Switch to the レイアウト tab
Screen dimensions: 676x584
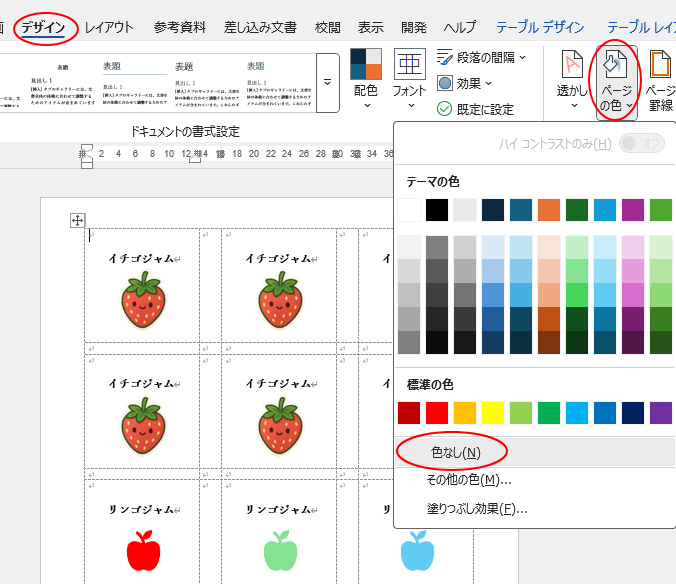pyautogui.click(x=109, y=28)
